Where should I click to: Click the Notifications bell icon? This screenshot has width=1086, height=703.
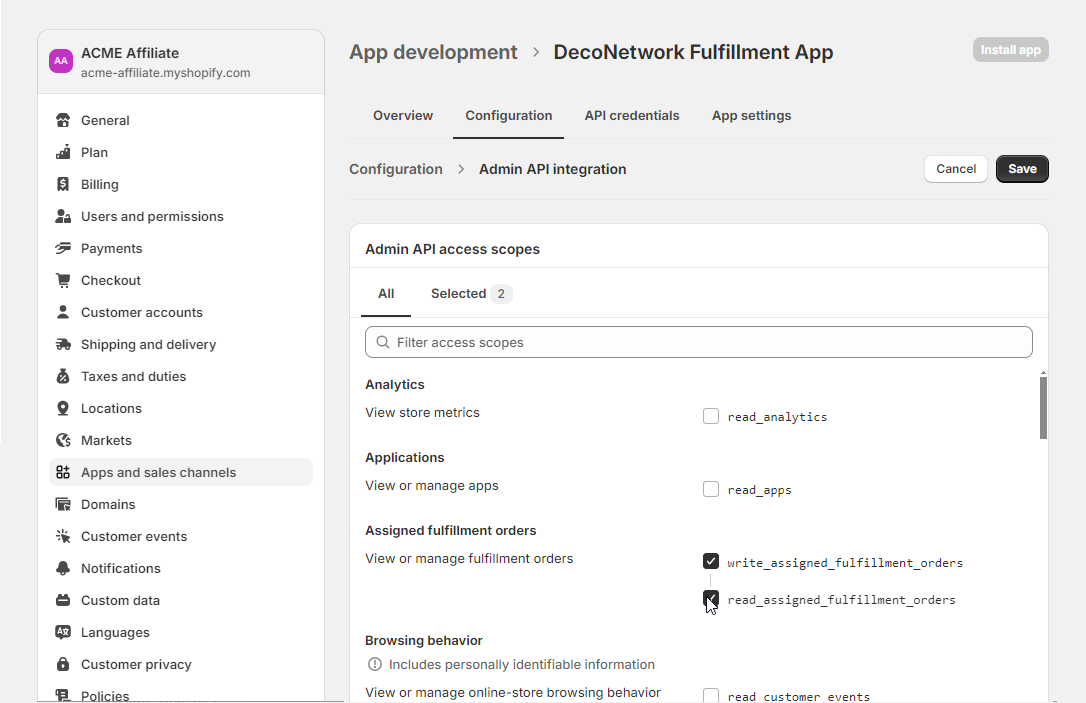point(63,569)
